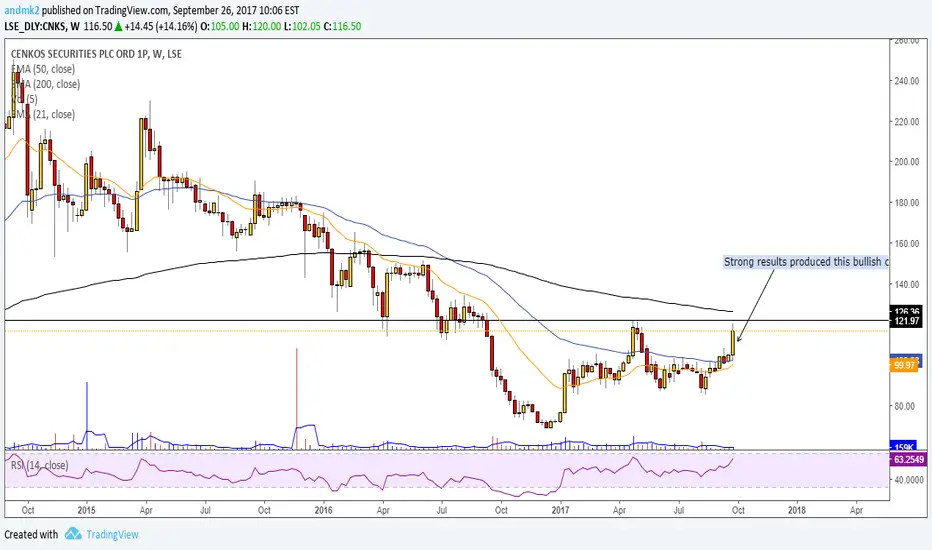Select the low value L:102.05
Image resolution: width=932 pixels, height=550 pixels.
coord(302,26)
